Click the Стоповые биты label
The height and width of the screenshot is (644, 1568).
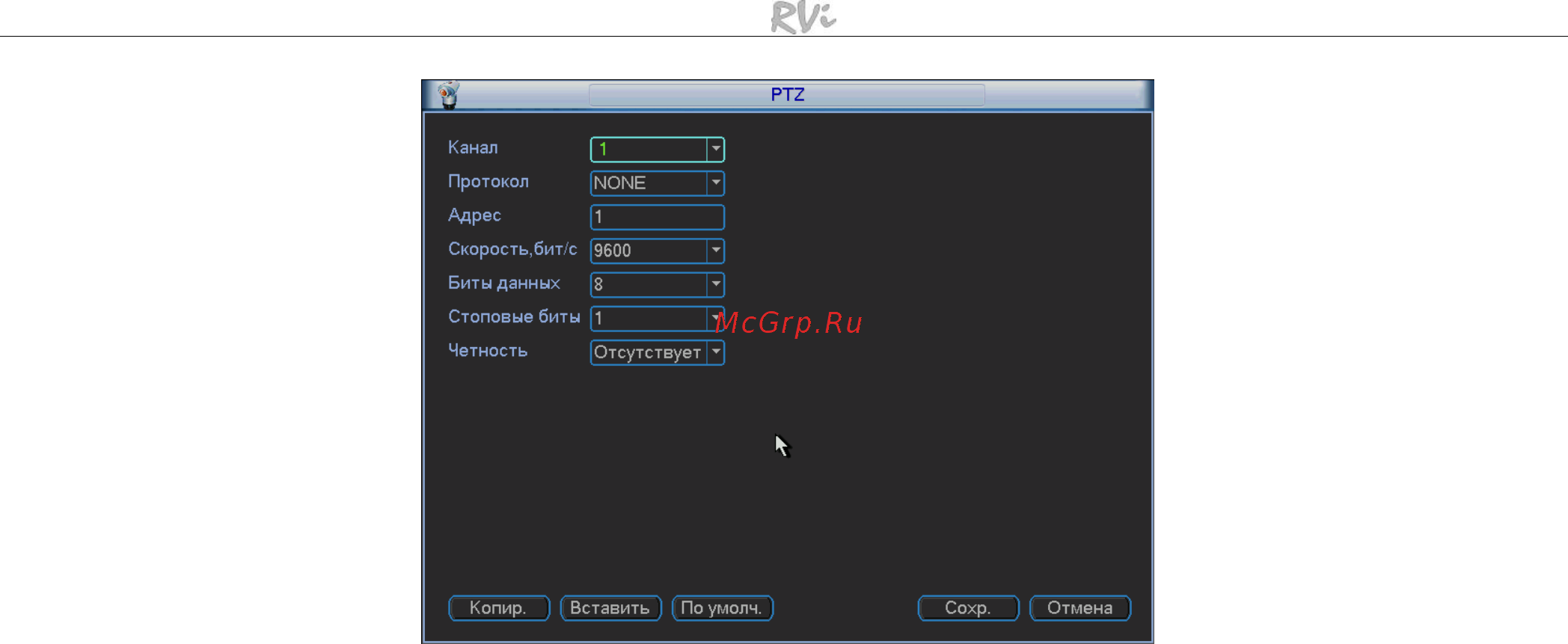tap(514, 317)
